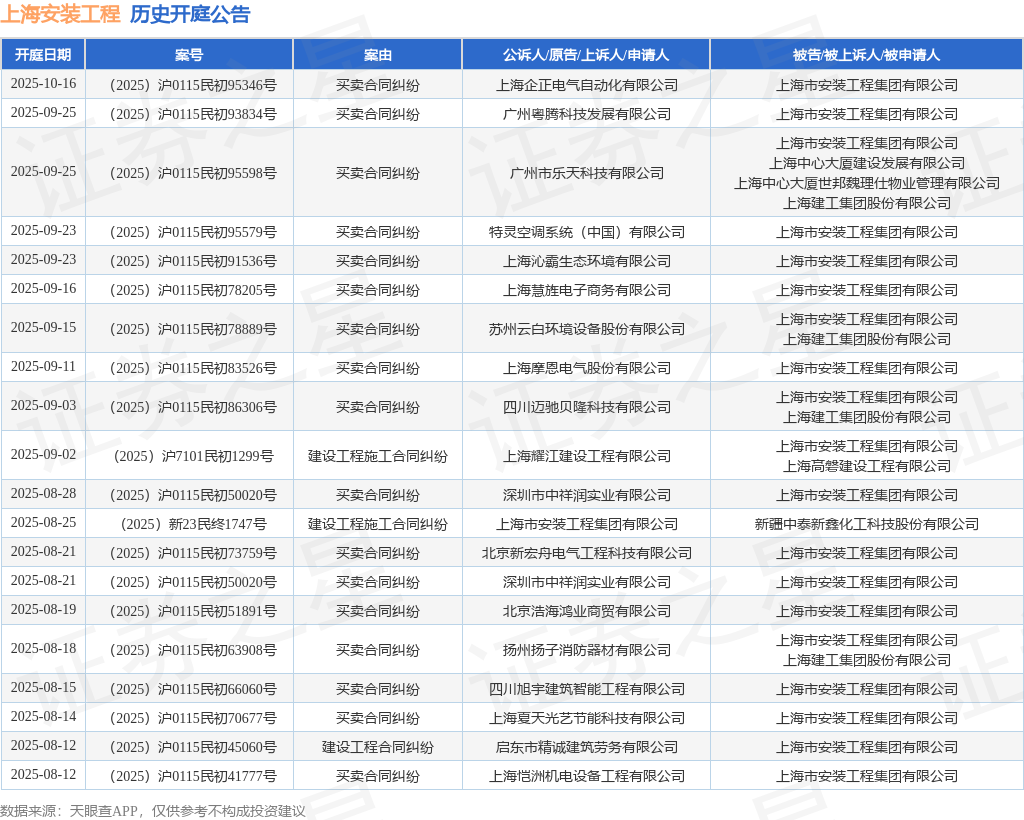Select case number 沪0115民初66060号
The image size is (1024, 820).
click(193, 689)
